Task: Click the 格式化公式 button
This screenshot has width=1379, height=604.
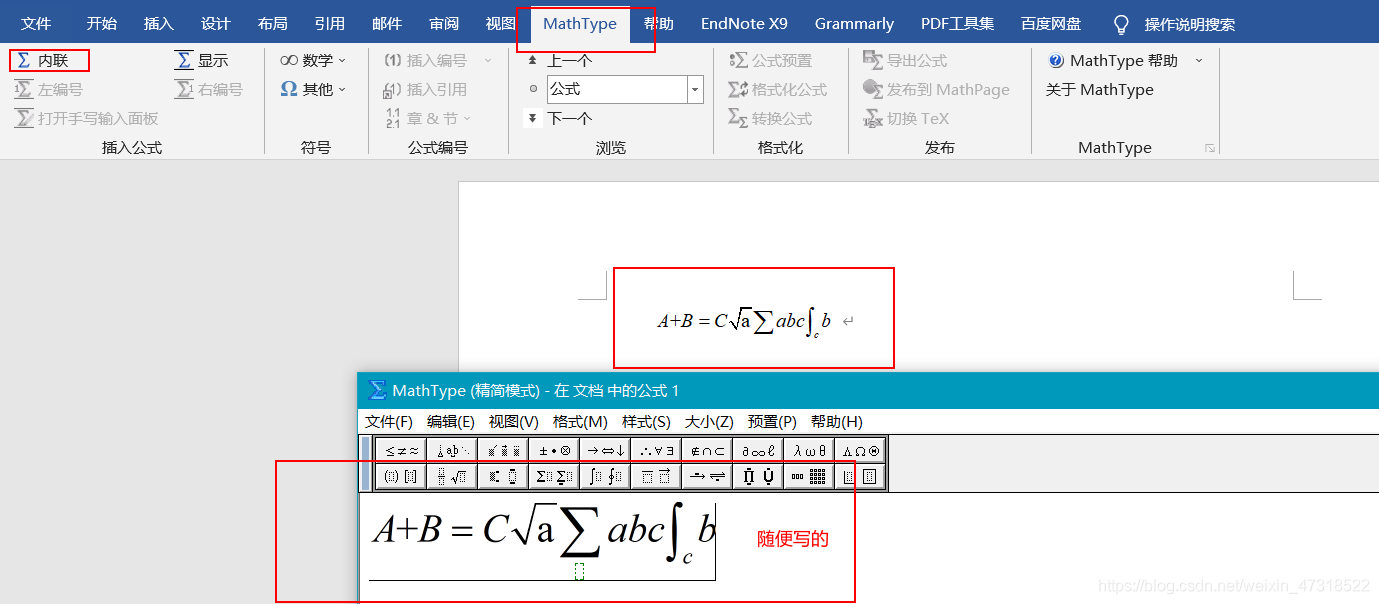Action: (778, 90)
